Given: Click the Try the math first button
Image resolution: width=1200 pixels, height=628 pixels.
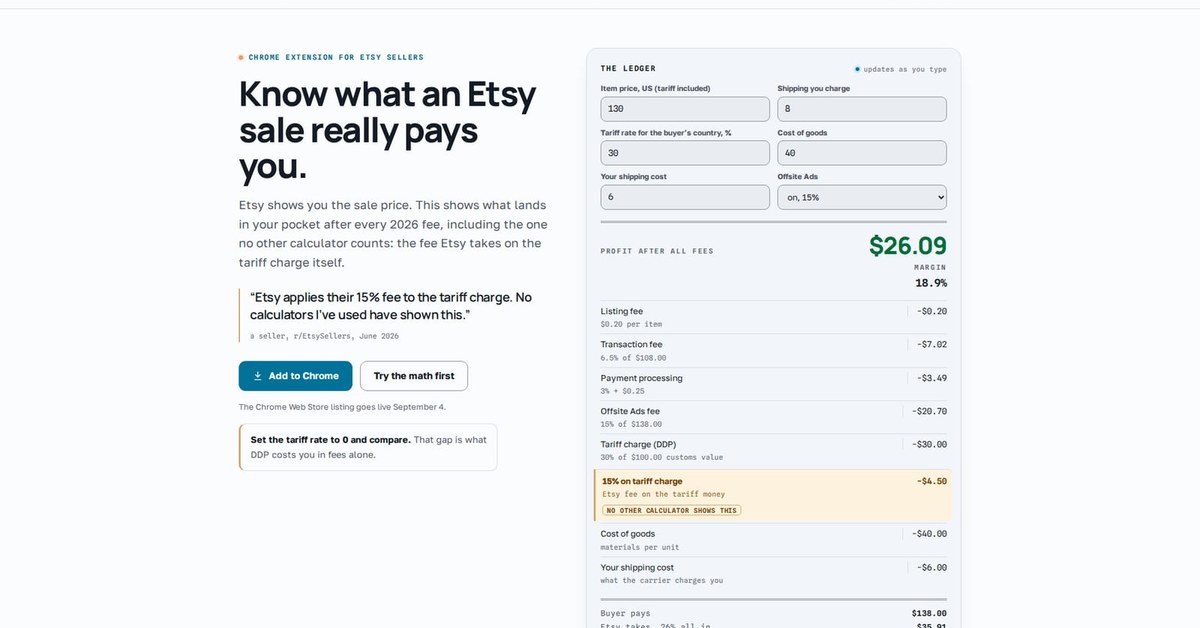Looking at the screenshot, I should tap(414, 376).
